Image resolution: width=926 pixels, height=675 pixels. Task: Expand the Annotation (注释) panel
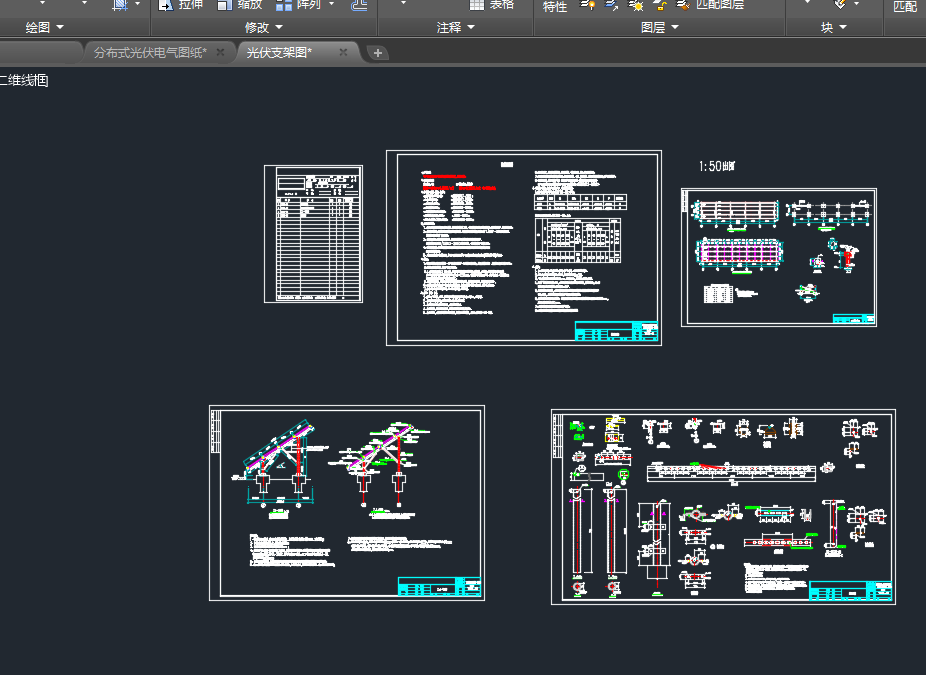(x=455, y=27)
